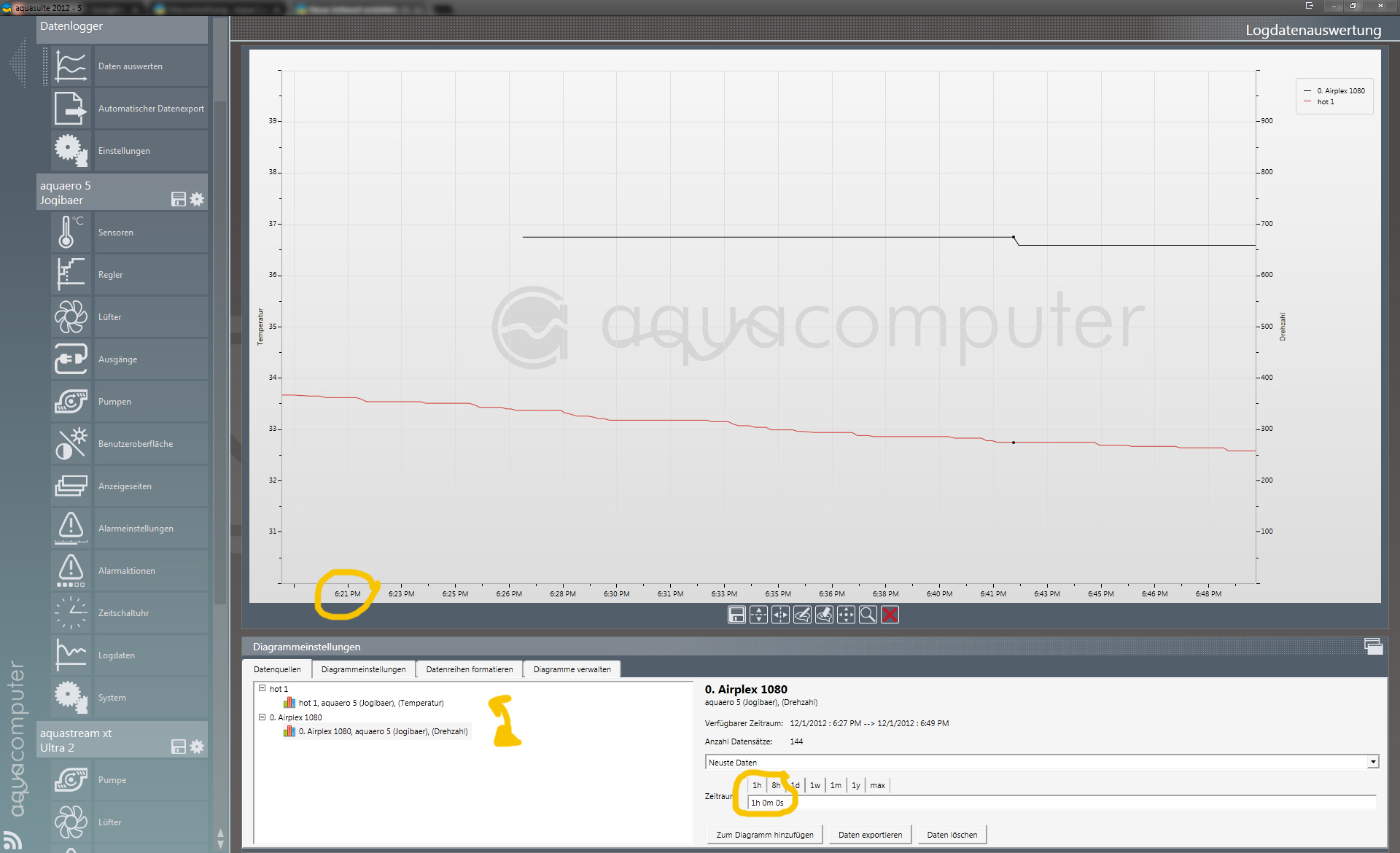Open the Benutzeroberfläche page
Image resolution: width=1400 pixels, height=853 pixels.
130,444
